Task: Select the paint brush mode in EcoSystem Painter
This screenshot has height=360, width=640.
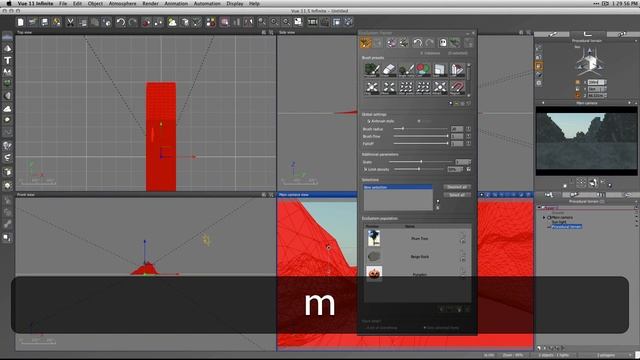Action: [x=366, y=42]
